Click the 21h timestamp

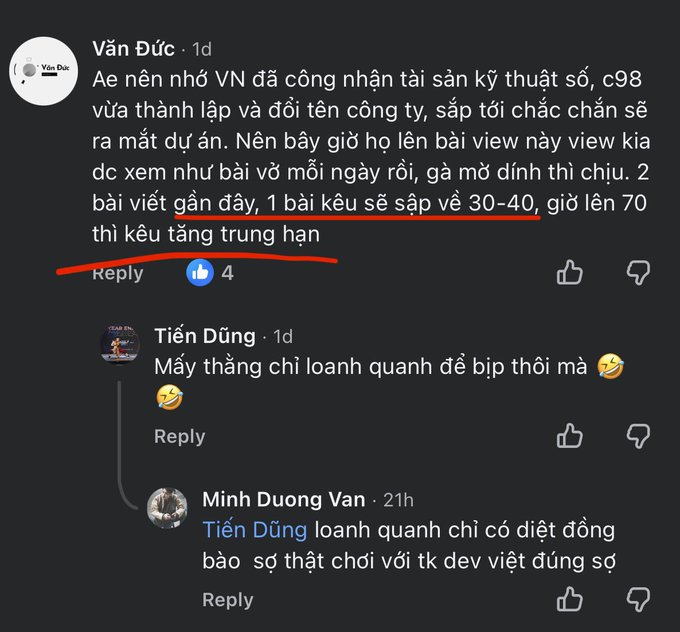pos(396,499)
